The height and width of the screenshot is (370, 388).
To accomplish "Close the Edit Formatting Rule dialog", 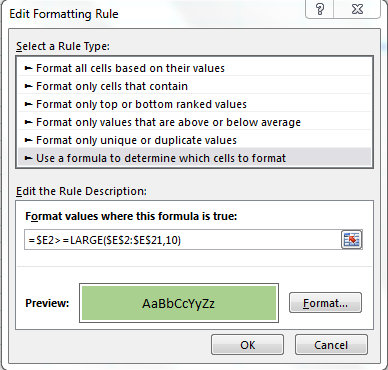I will click(357, 9).
